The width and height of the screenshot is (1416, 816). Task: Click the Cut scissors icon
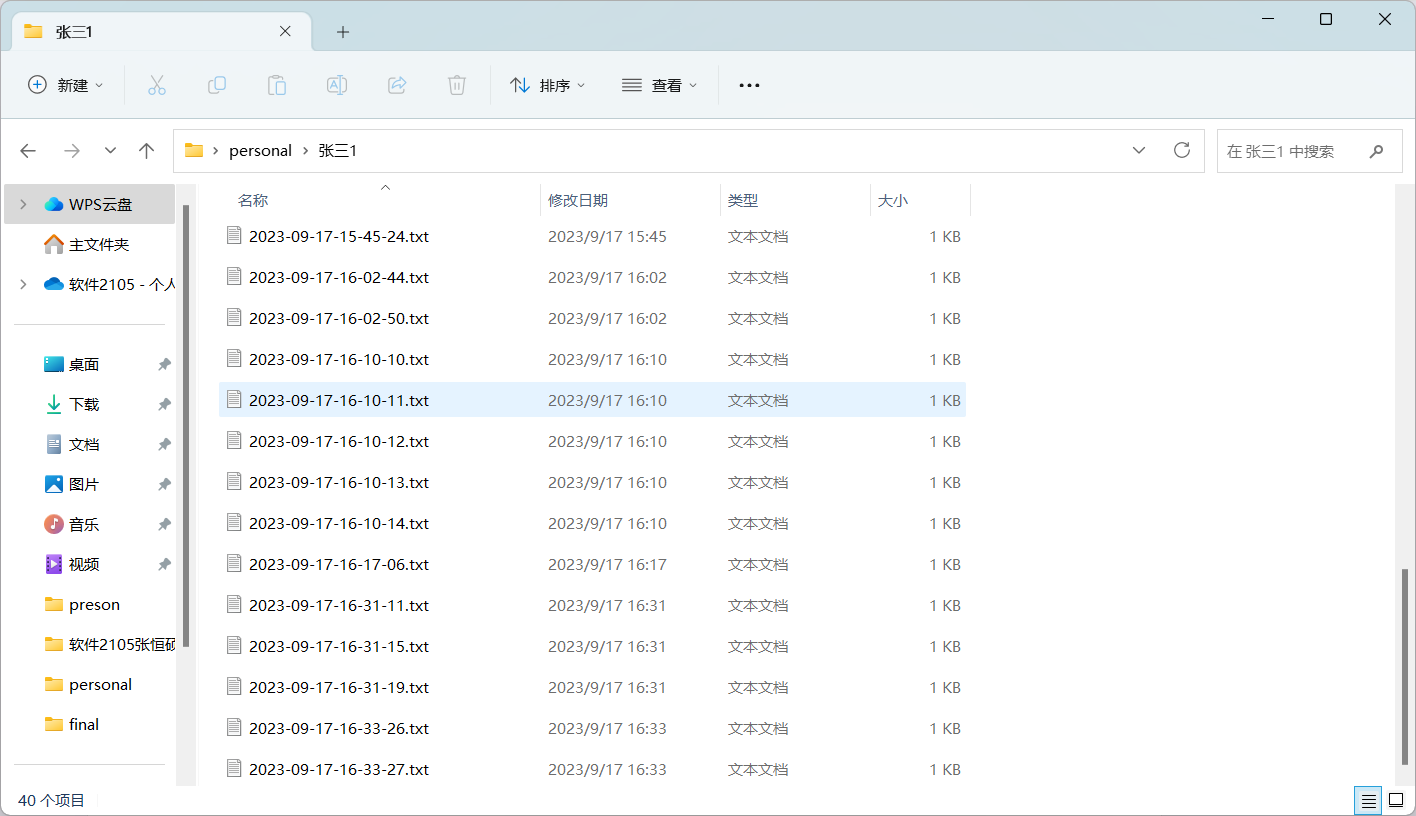157,86
